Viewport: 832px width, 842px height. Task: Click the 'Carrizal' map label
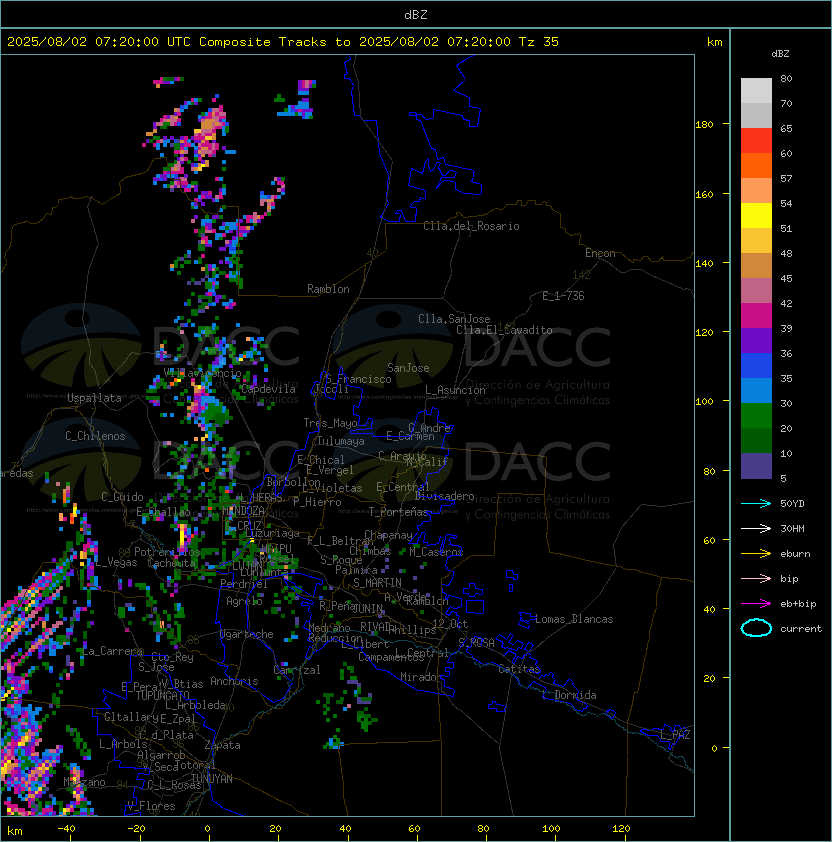pos(297,670)
